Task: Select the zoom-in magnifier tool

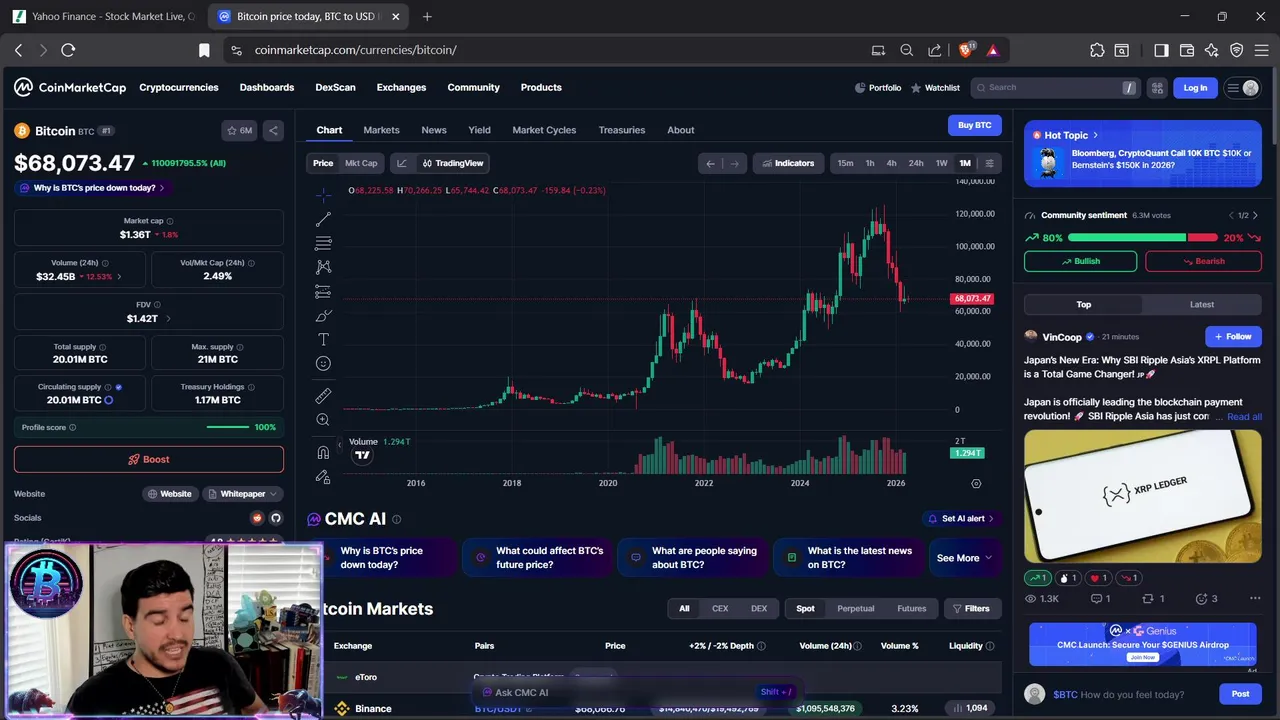Action: pyautogui.click(x=323, y=420)
